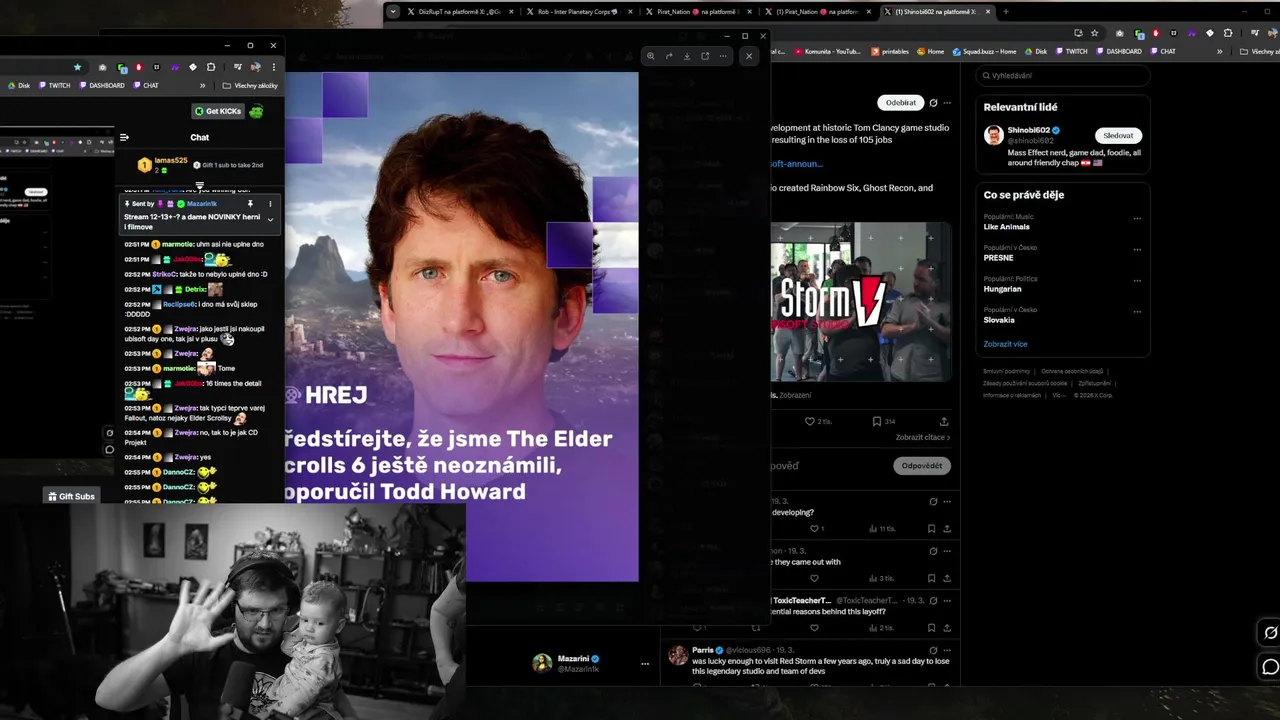The image size is (1280, 720).
Task: Open profile avatar in Kick window toolbar
Action: [x=255, y=67]
